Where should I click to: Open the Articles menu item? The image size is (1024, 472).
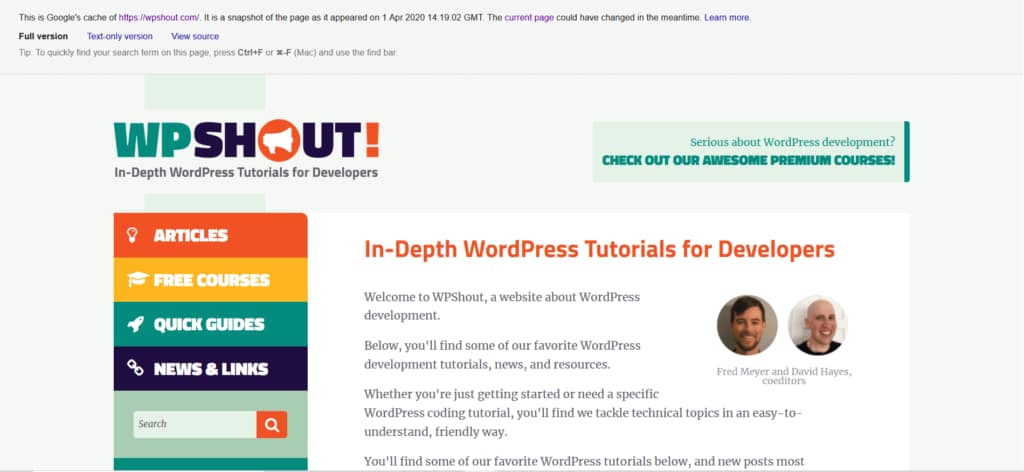[210, 235]
